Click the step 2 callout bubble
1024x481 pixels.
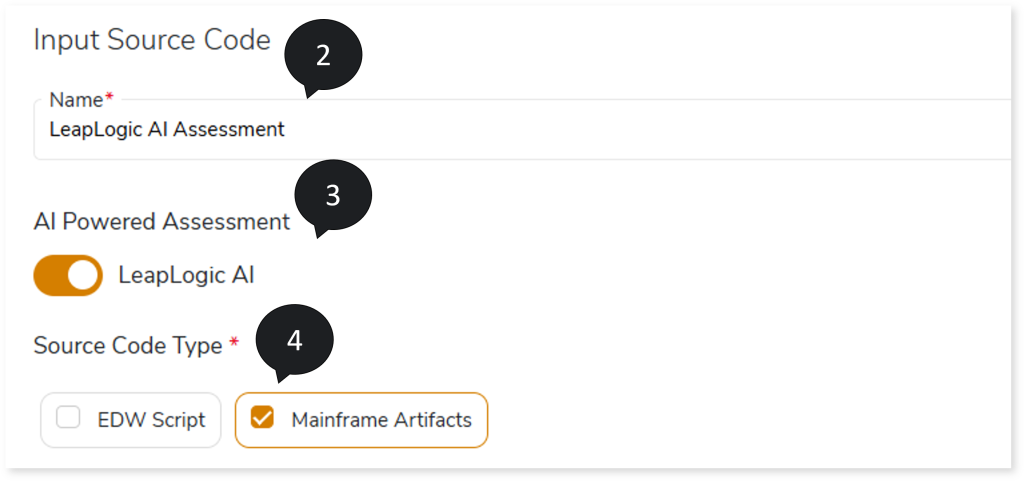point(323,57)
